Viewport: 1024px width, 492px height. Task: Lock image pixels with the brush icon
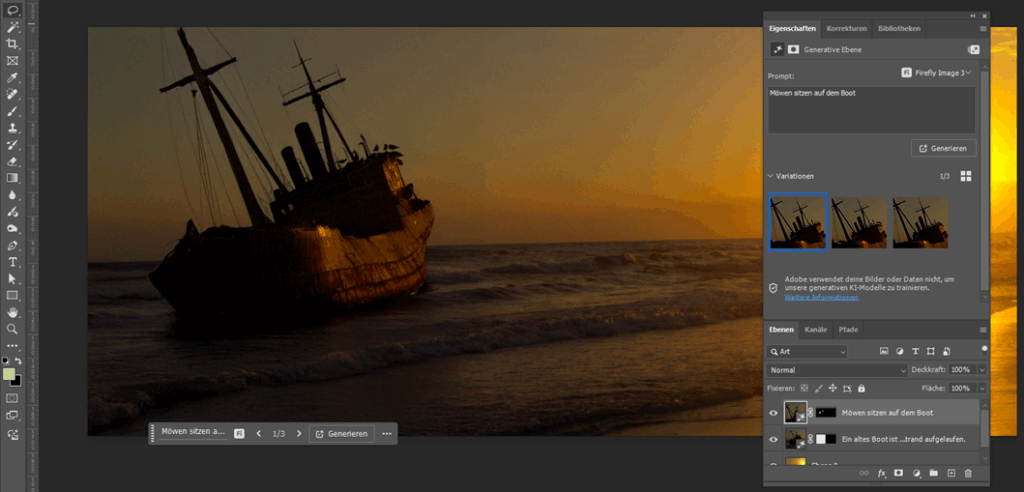point(819,388)
